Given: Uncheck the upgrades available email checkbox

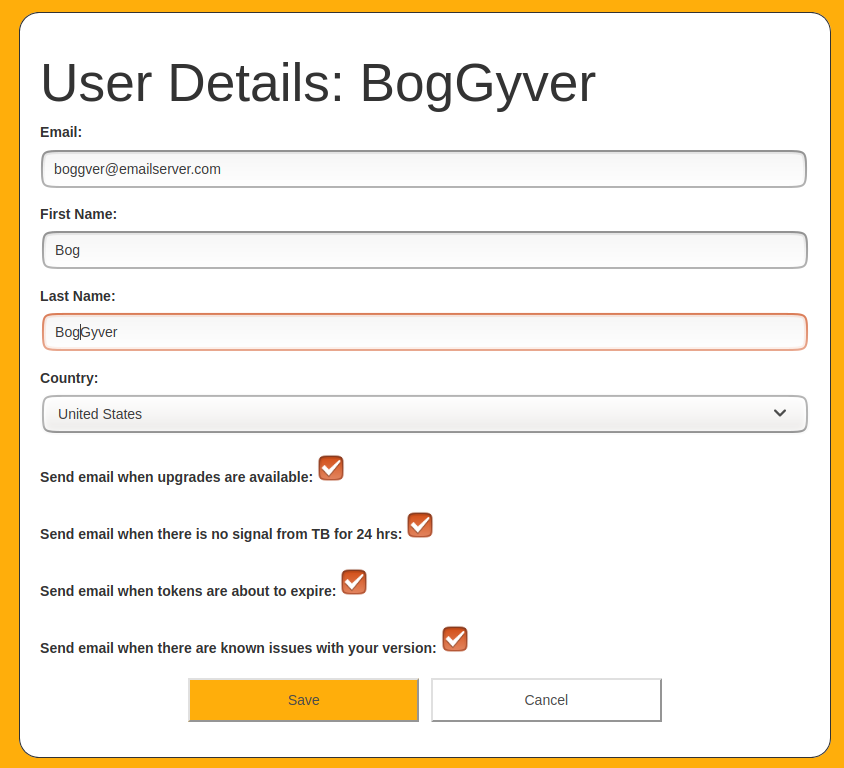Looking at the screenshot, I should pyautogui.click(x=331, y=468).
